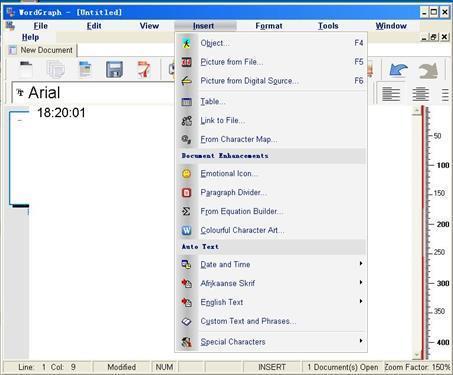453x375 pixels.
Task: Click the red PDF export icon
Action: point(144,69)
